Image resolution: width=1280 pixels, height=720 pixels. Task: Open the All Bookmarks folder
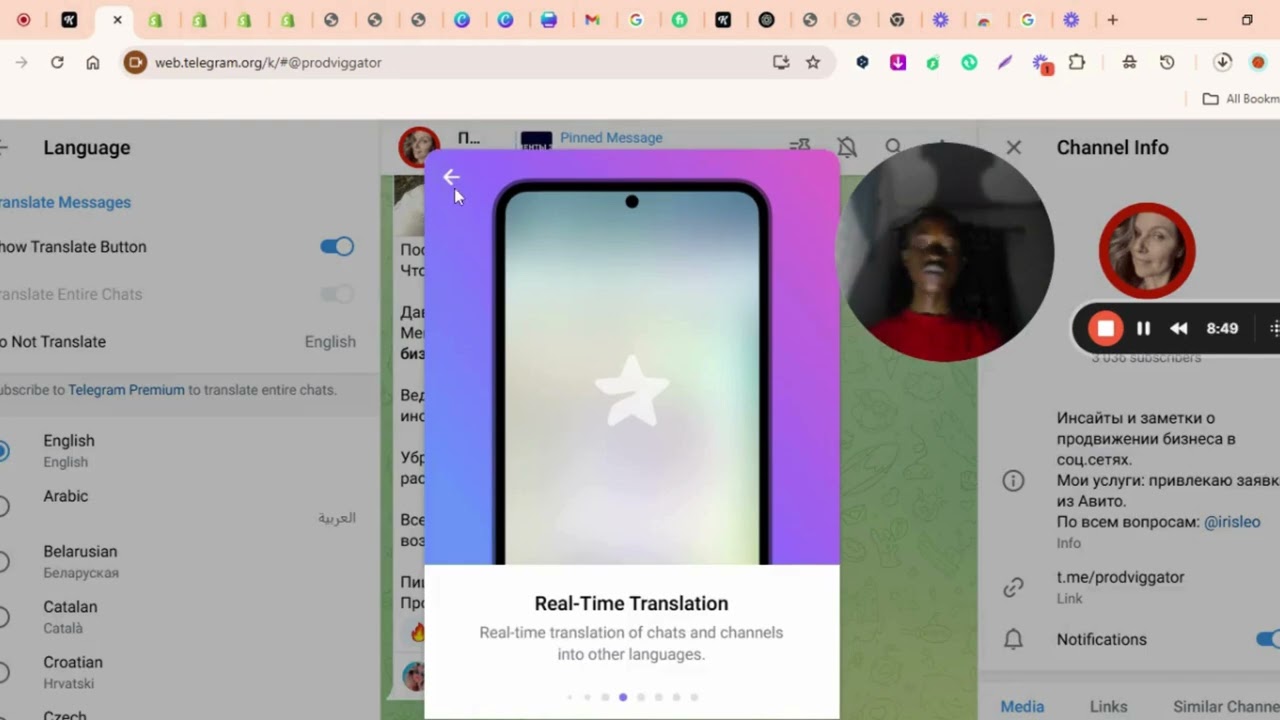(x=1240, y=99)
